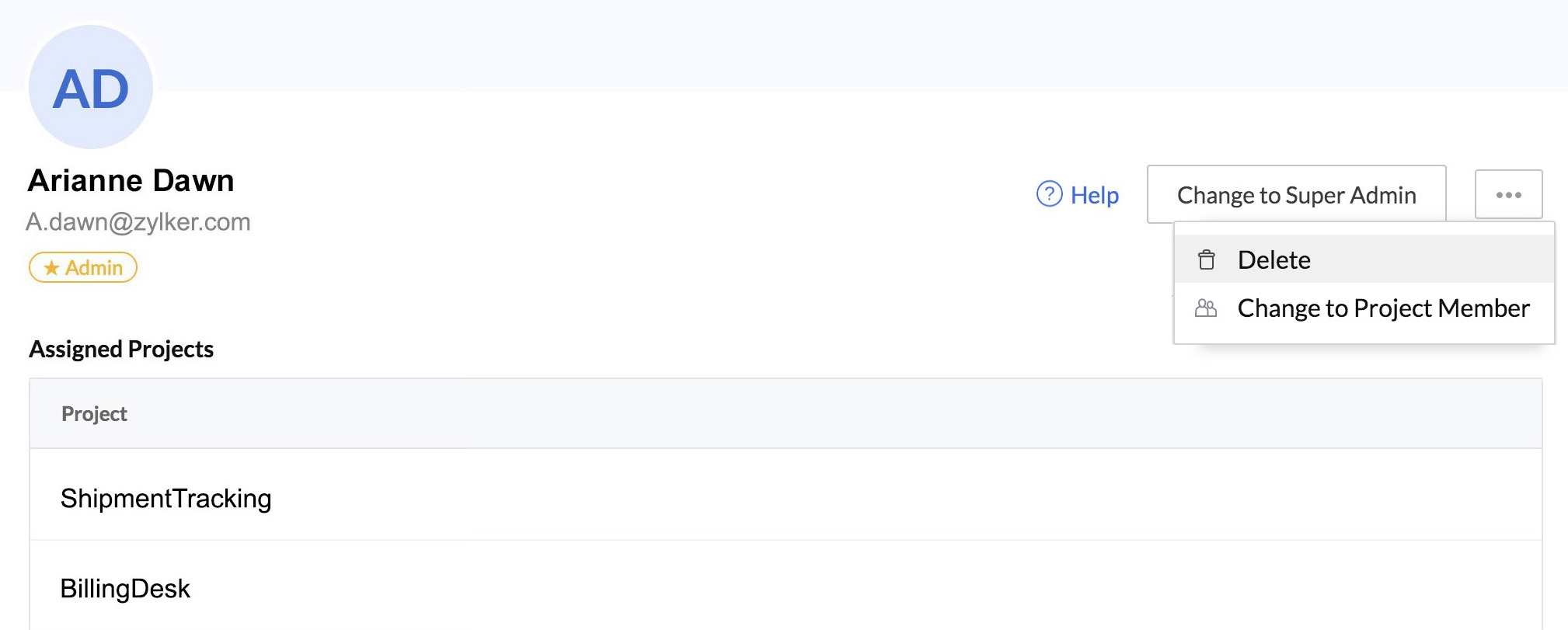Open the Help link text
1568x630 pixels.
1094,195
